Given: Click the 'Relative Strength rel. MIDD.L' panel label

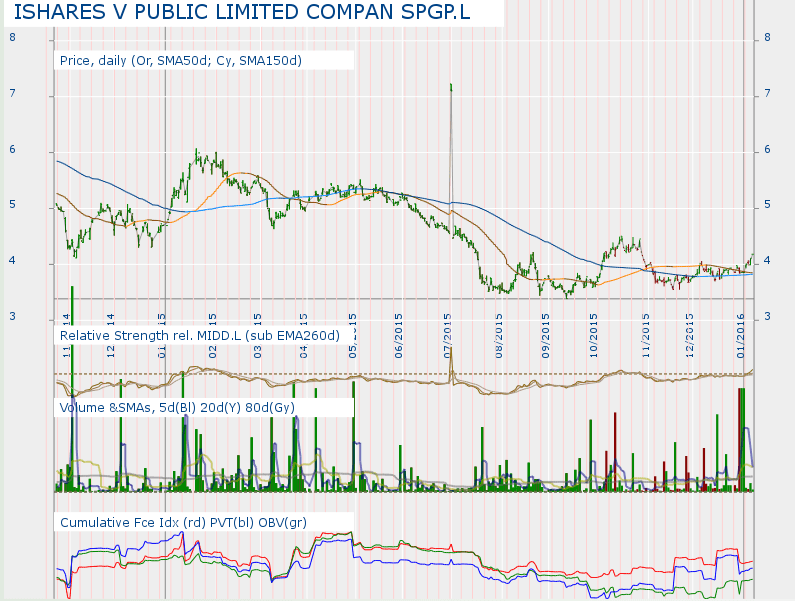Looking at the screenshot, I should coord(200,336).
